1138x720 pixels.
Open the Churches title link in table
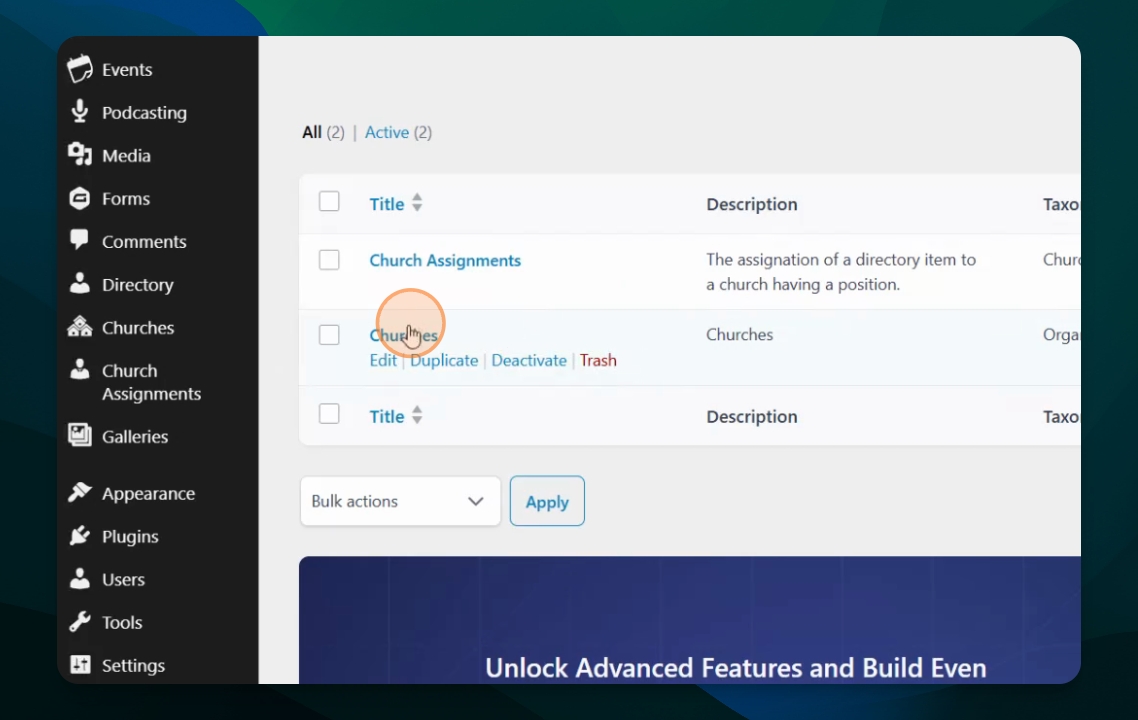pyautogui.click(x=404, y=335)
